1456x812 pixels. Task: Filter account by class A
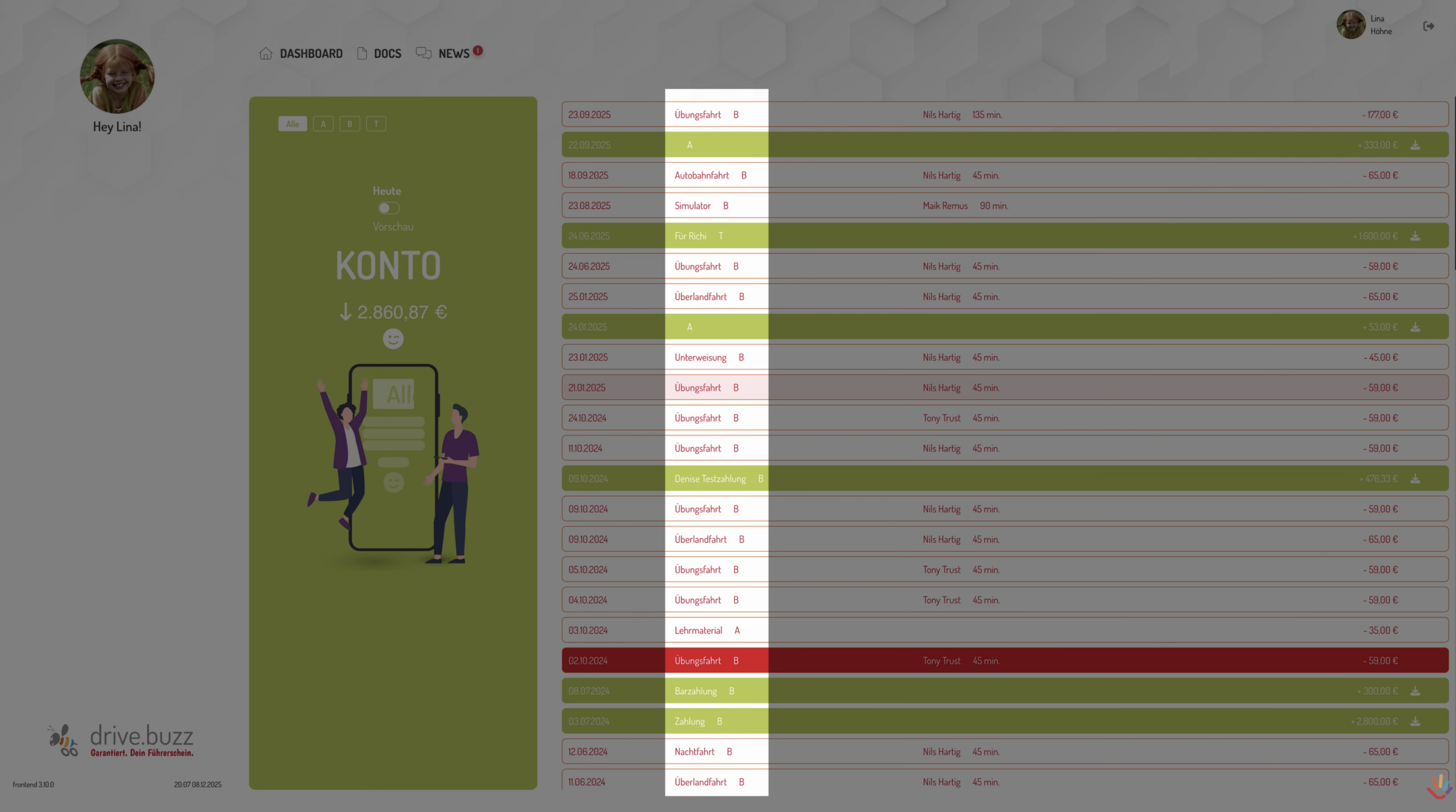323,124
